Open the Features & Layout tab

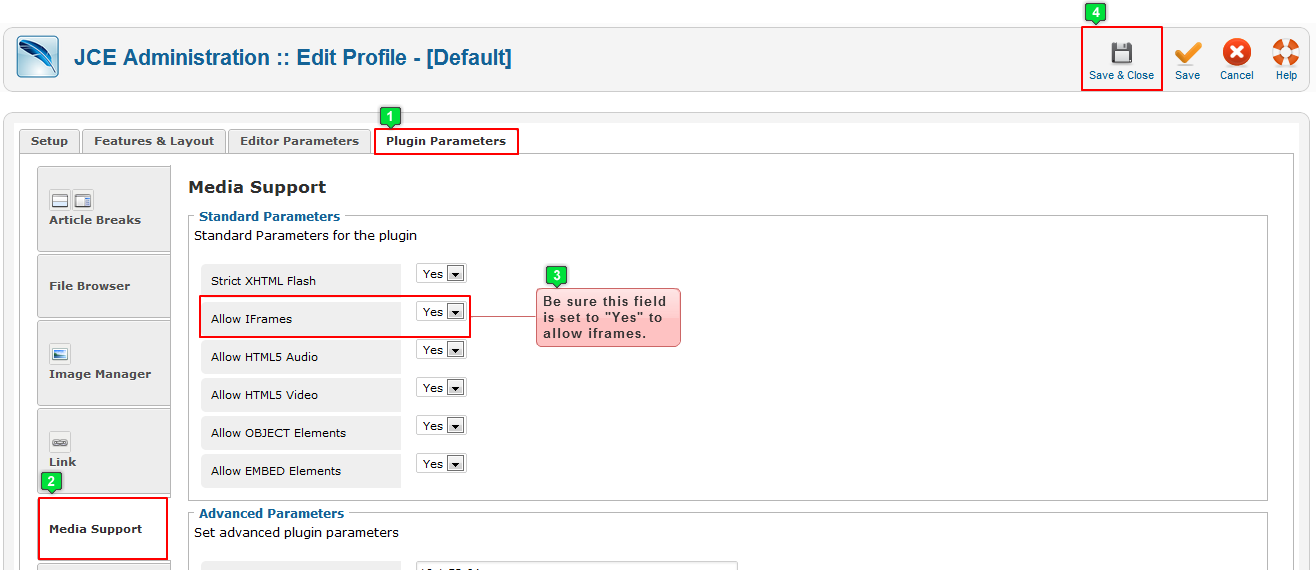(x=154, y=141)
